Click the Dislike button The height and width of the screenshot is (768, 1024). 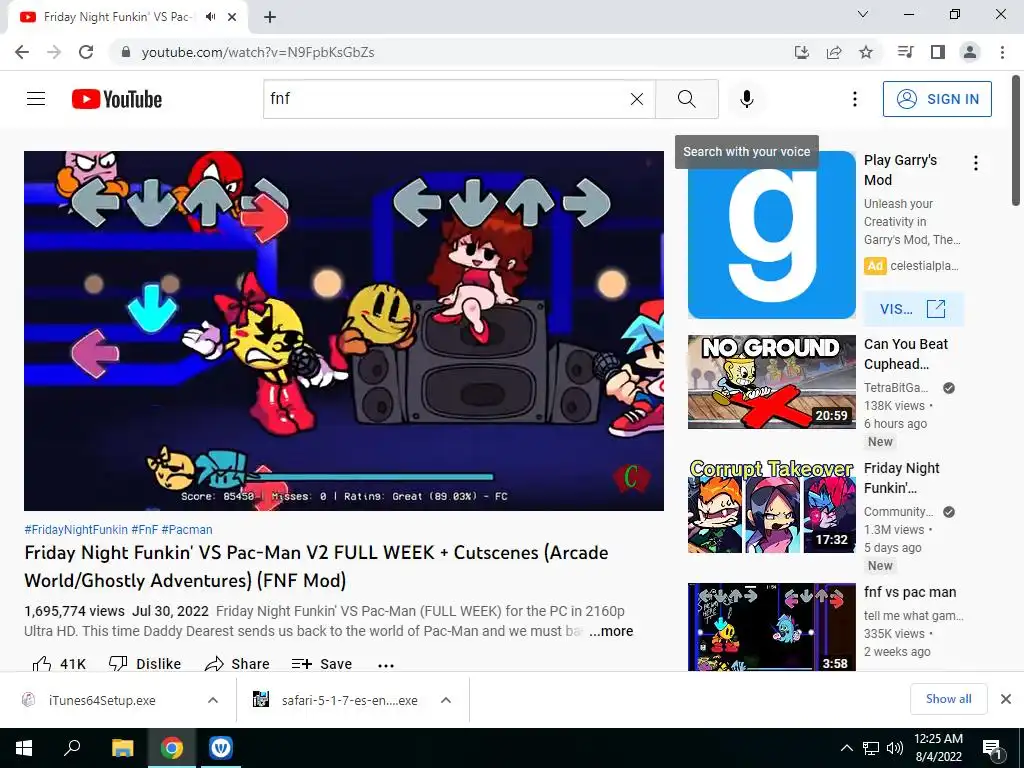[145, 664]
